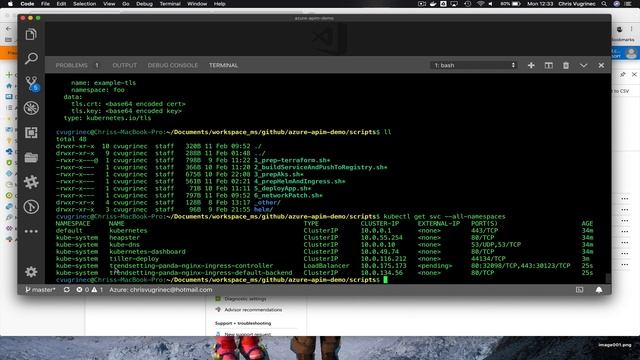This screenshot has width=640, height=360.
Task: Click the circular branch icon in activity bar
Action: click(31, 207)
